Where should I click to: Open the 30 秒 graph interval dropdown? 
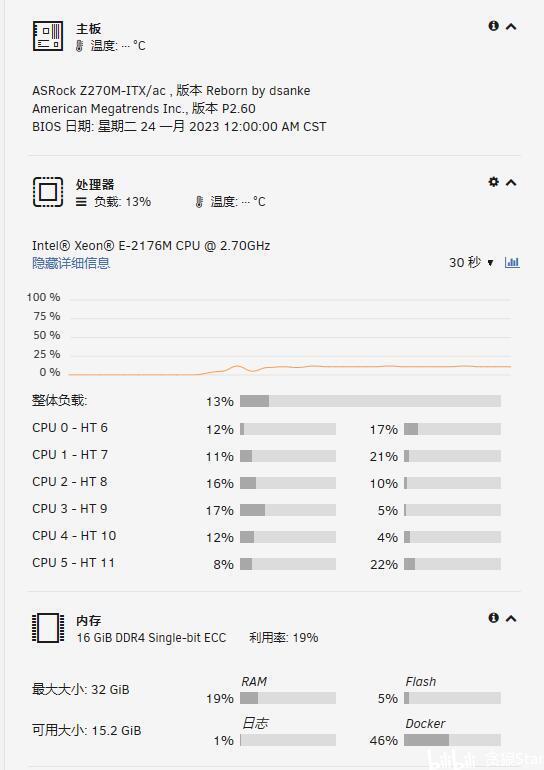point(471,263)
